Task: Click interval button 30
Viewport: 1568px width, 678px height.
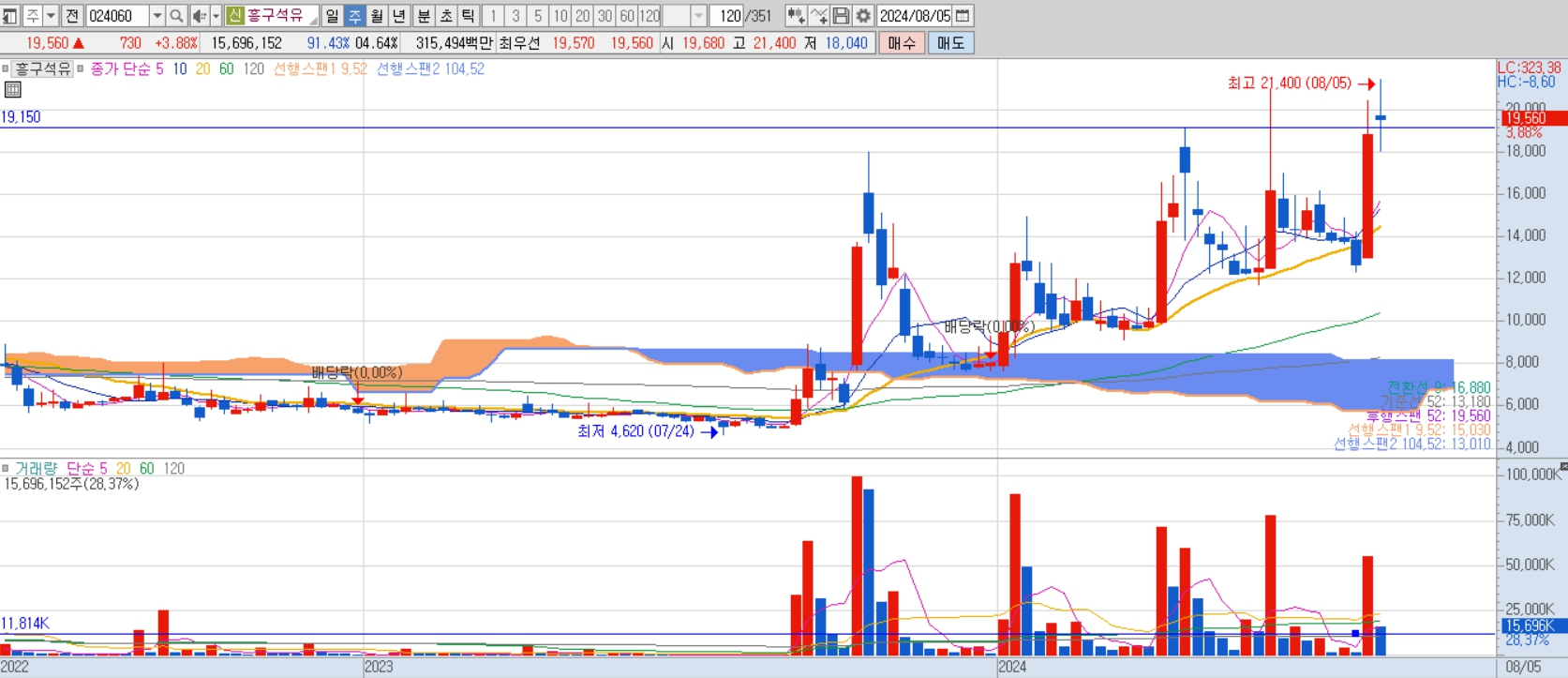Action: tap(605, 16)
